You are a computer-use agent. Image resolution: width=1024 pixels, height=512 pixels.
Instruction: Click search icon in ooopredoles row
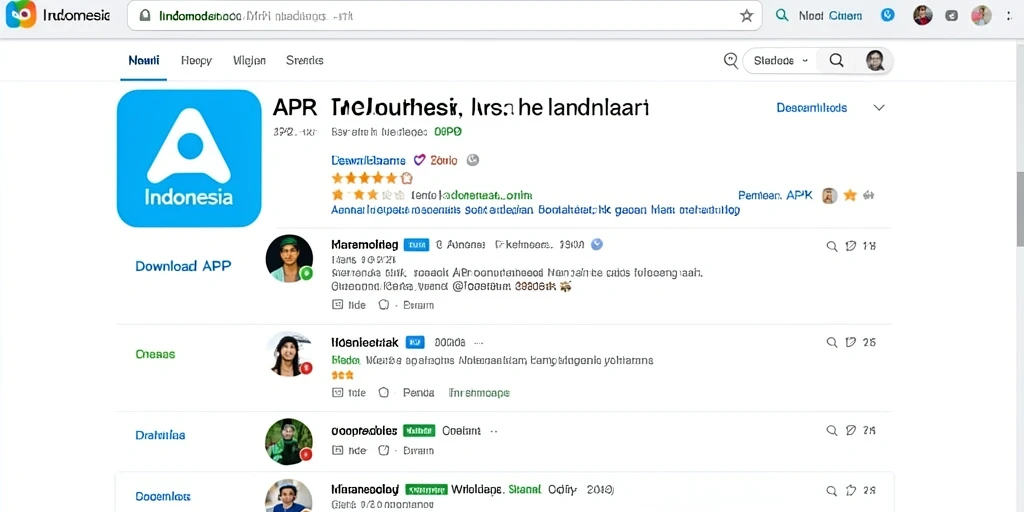pyautogui.click(x=832, y=430)
